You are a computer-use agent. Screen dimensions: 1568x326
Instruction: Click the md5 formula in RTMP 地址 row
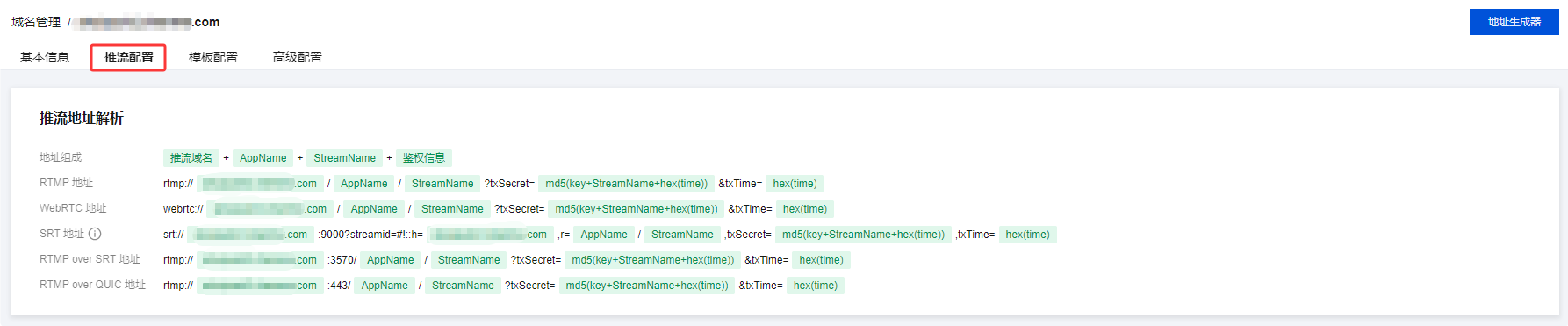[x=626, y=184]
